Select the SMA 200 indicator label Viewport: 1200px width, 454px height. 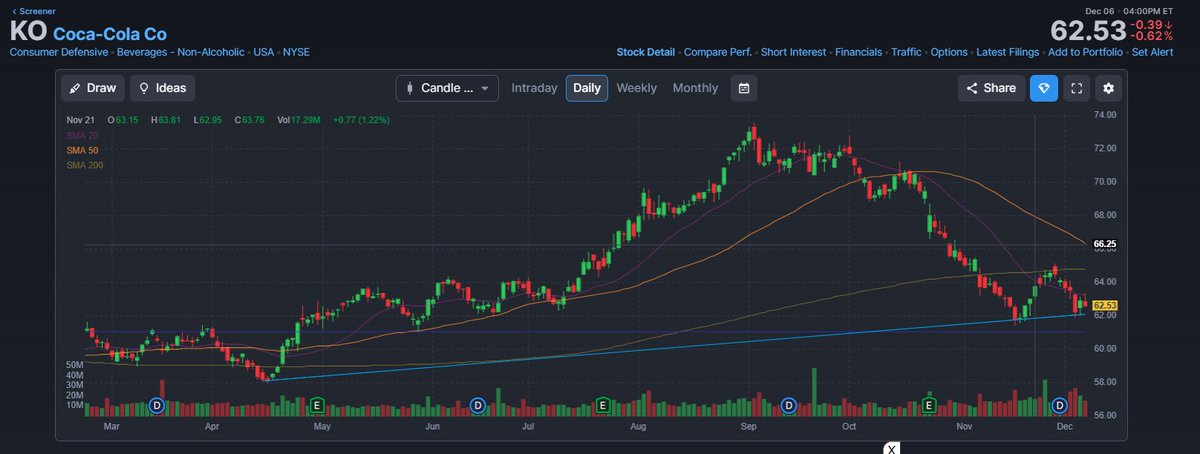click(x=84, y=165)
